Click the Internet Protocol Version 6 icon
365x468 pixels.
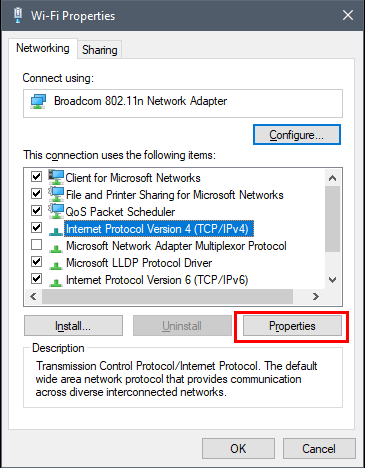[56, 282]
